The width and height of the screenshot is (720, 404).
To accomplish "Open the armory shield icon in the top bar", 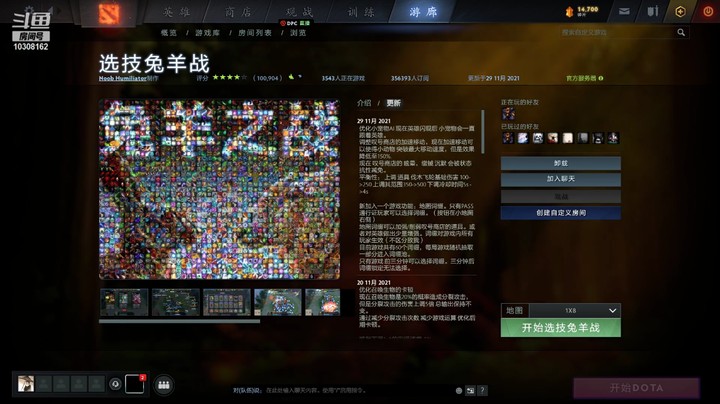I will click(x=652, y=11).
